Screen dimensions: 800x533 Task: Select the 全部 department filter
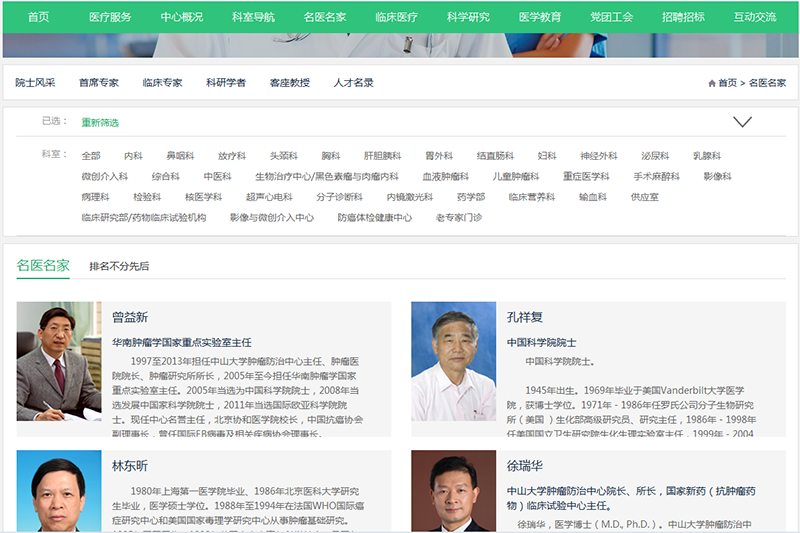click(x=91, y=156)
